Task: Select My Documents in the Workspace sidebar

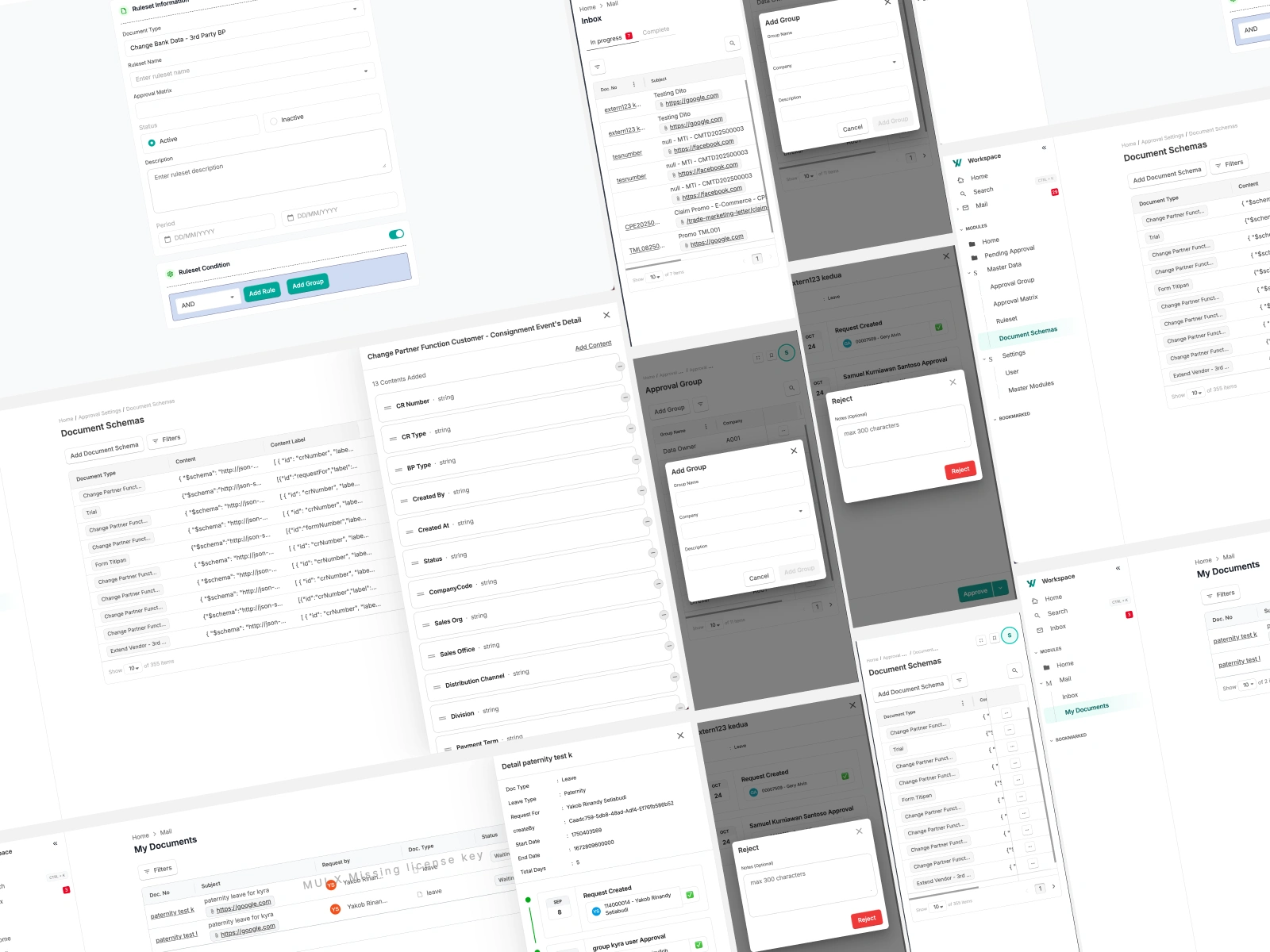Action: (1087, 708)
